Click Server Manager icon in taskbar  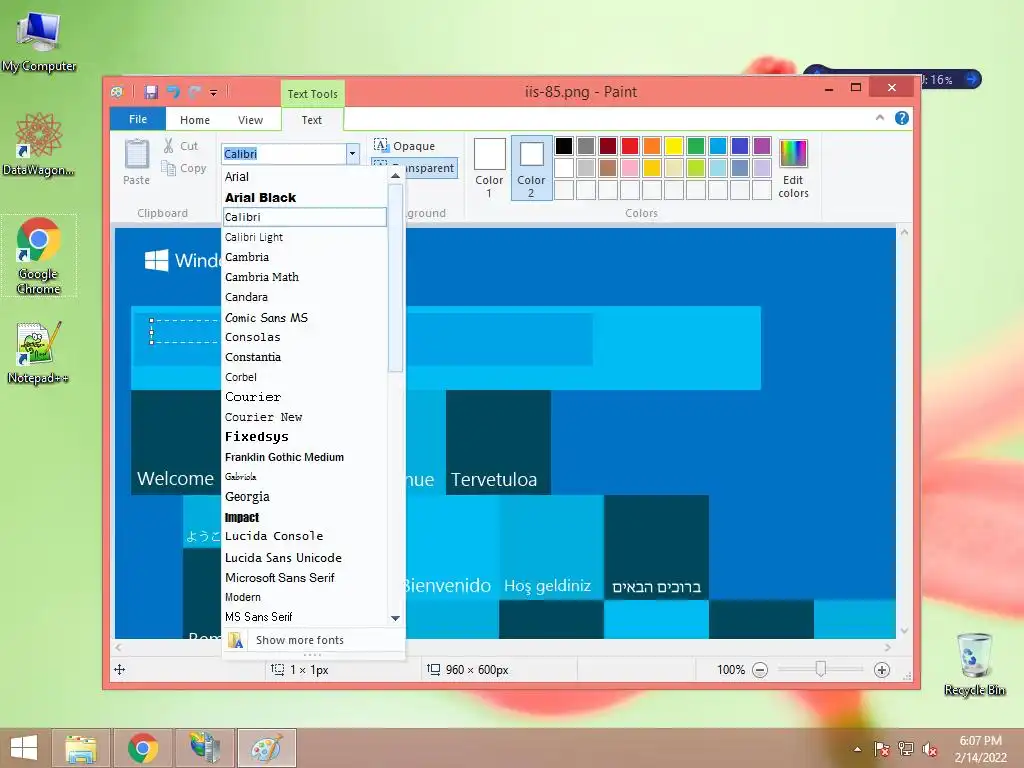(204, 748)
